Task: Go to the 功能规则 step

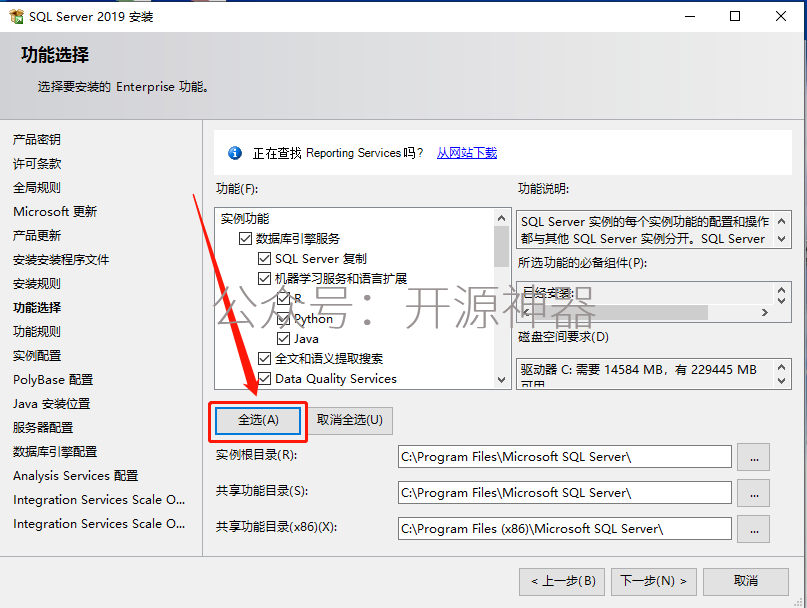Action: (37, 332)
